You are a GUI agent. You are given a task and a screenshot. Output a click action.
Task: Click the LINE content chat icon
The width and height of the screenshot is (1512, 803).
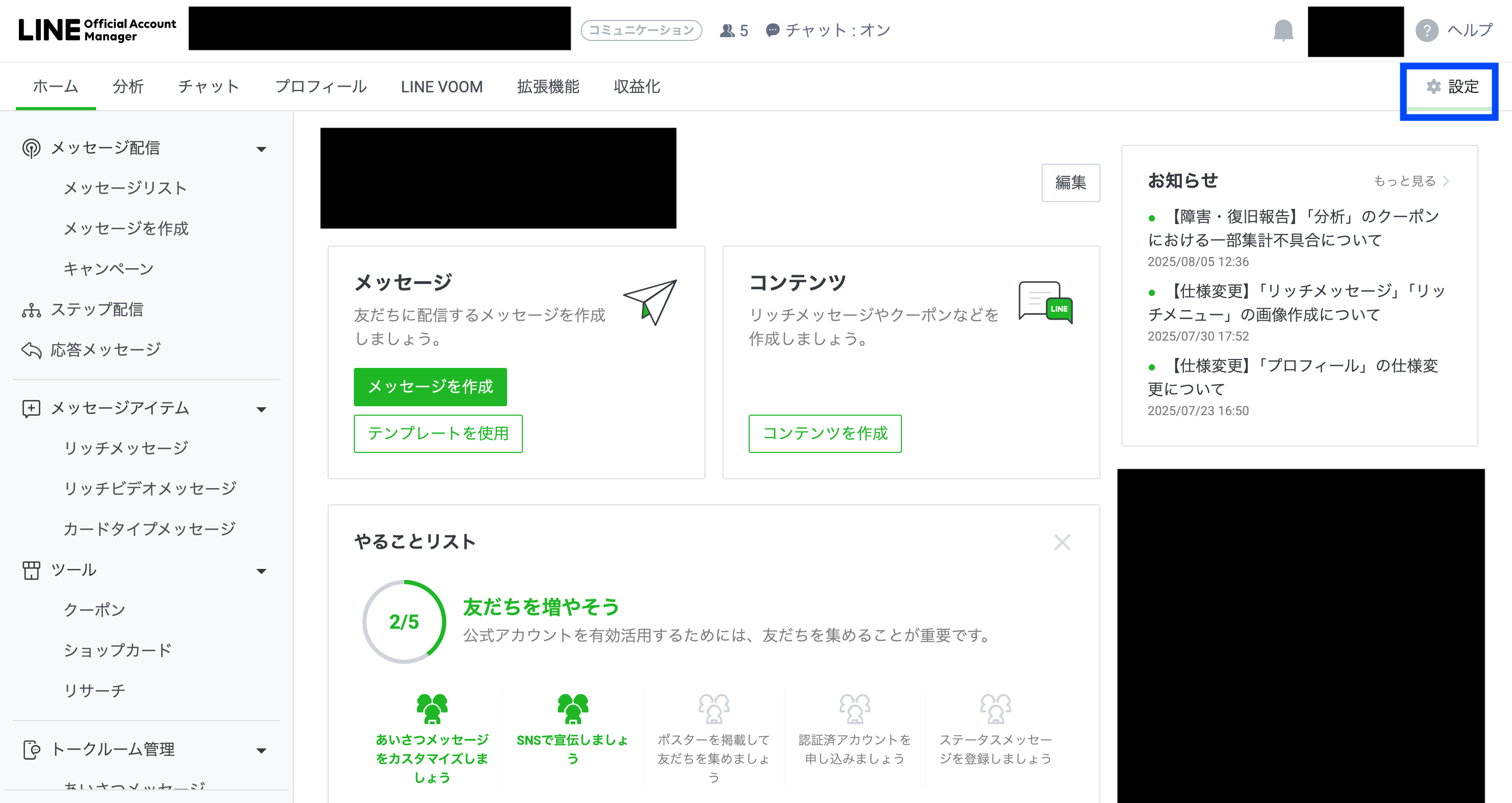click(1045, 302)
